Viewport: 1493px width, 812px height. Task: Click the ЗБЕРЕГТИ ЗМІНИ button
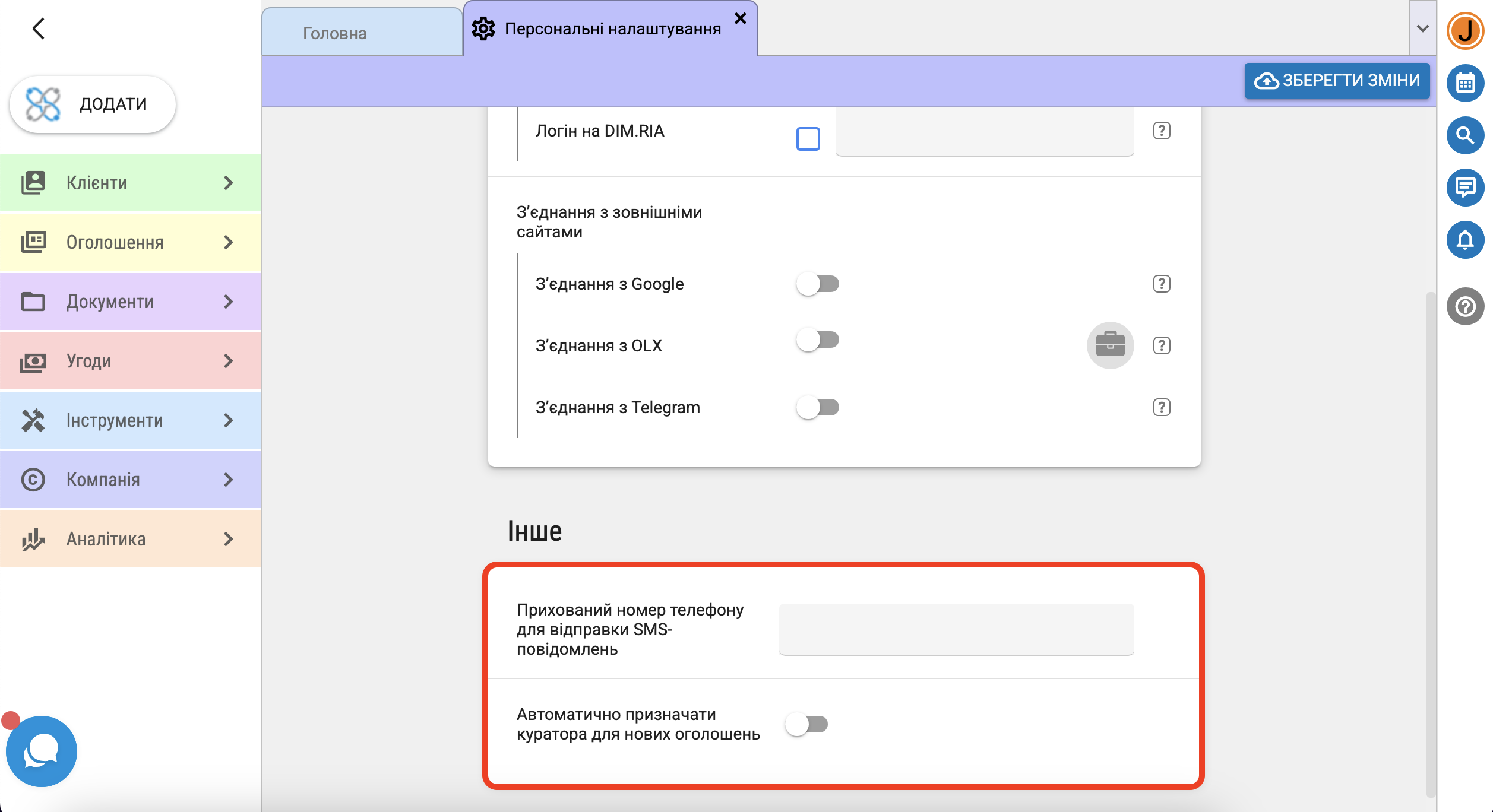point(1337,80)
